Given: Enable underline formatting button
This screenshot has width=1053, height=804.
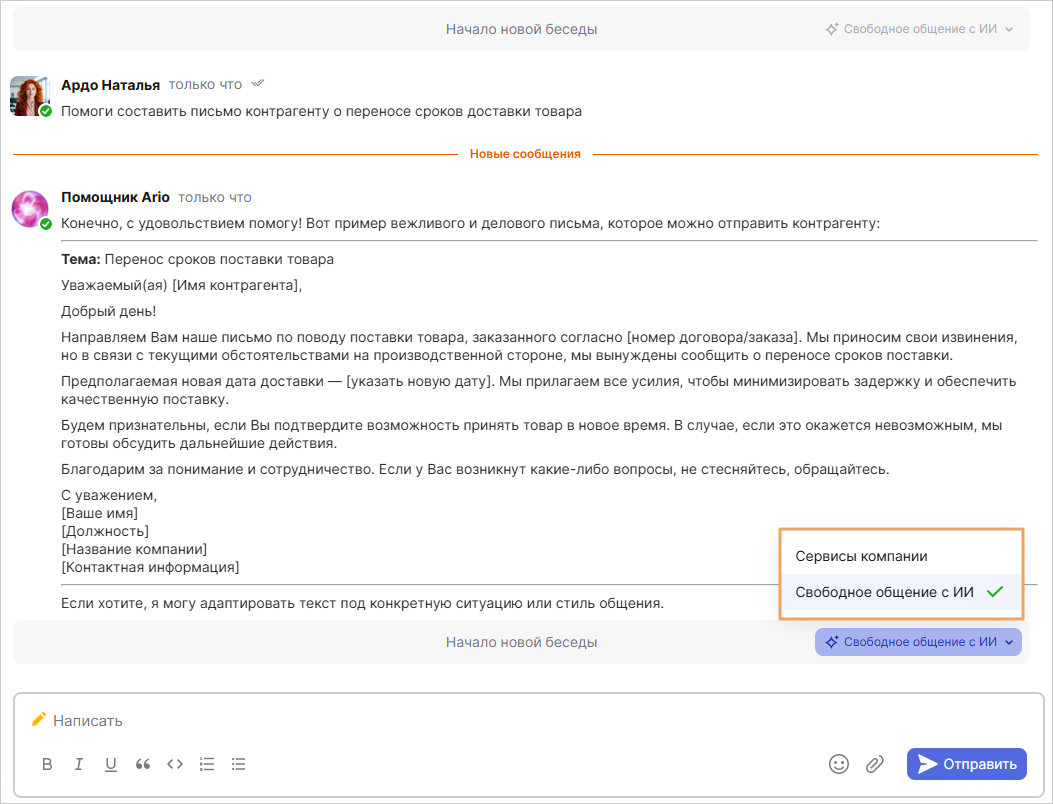Looking at the screenshot, I should coord(111,764).
